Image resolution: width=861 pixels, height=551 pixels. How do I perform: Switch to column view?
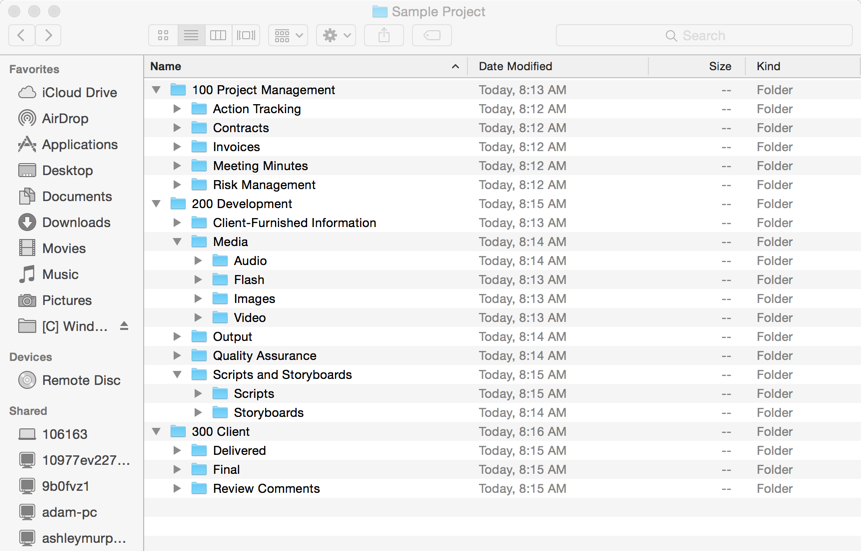[x=218, y=35]
